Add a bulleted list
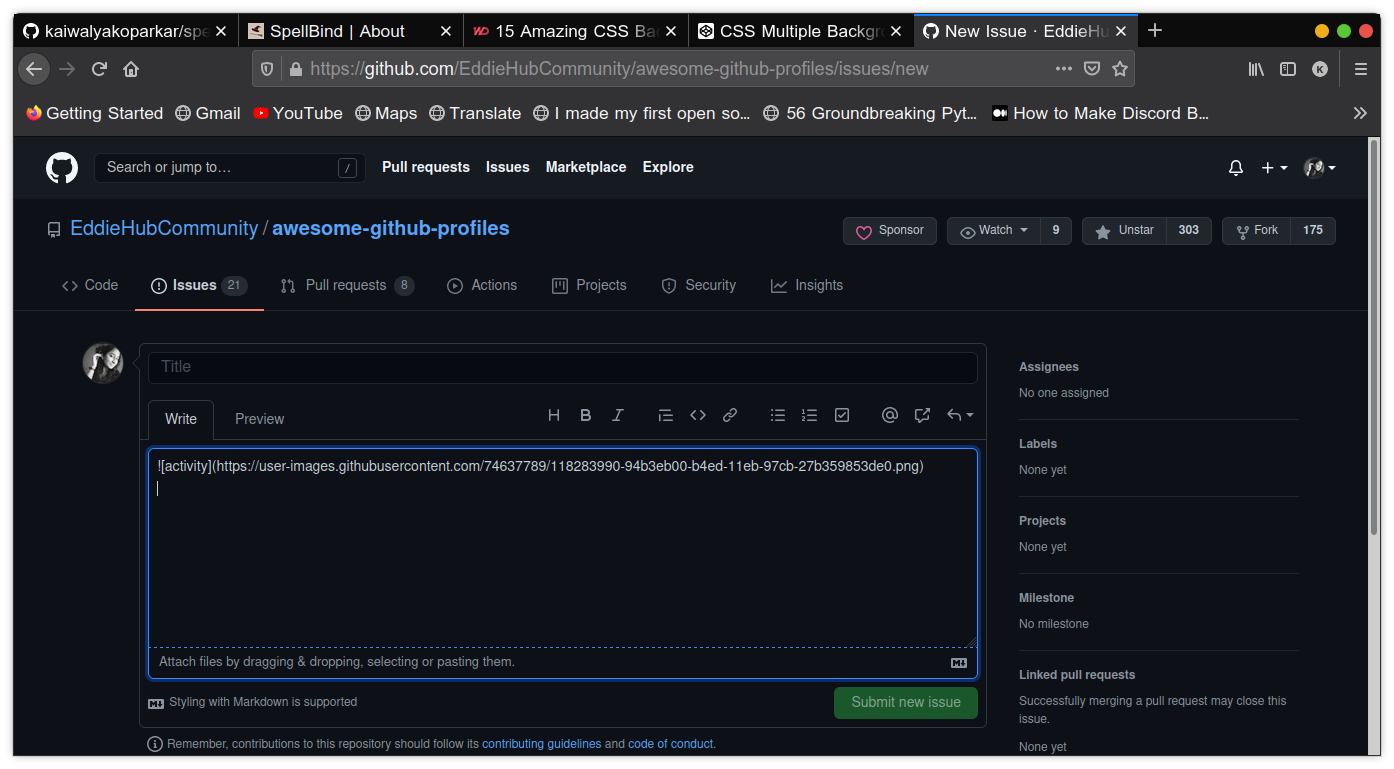The image size is (1394, 769). [x=778, y=415]
